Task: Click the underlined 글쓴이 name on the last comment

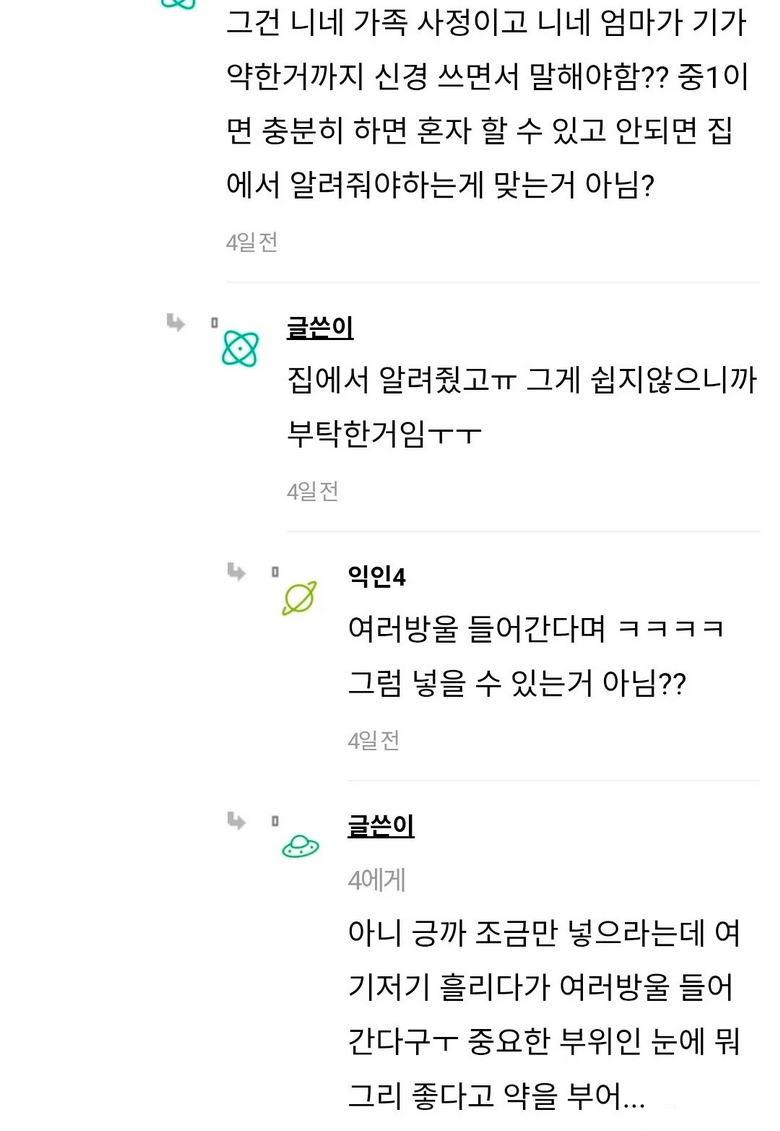Action: (378, 828)
